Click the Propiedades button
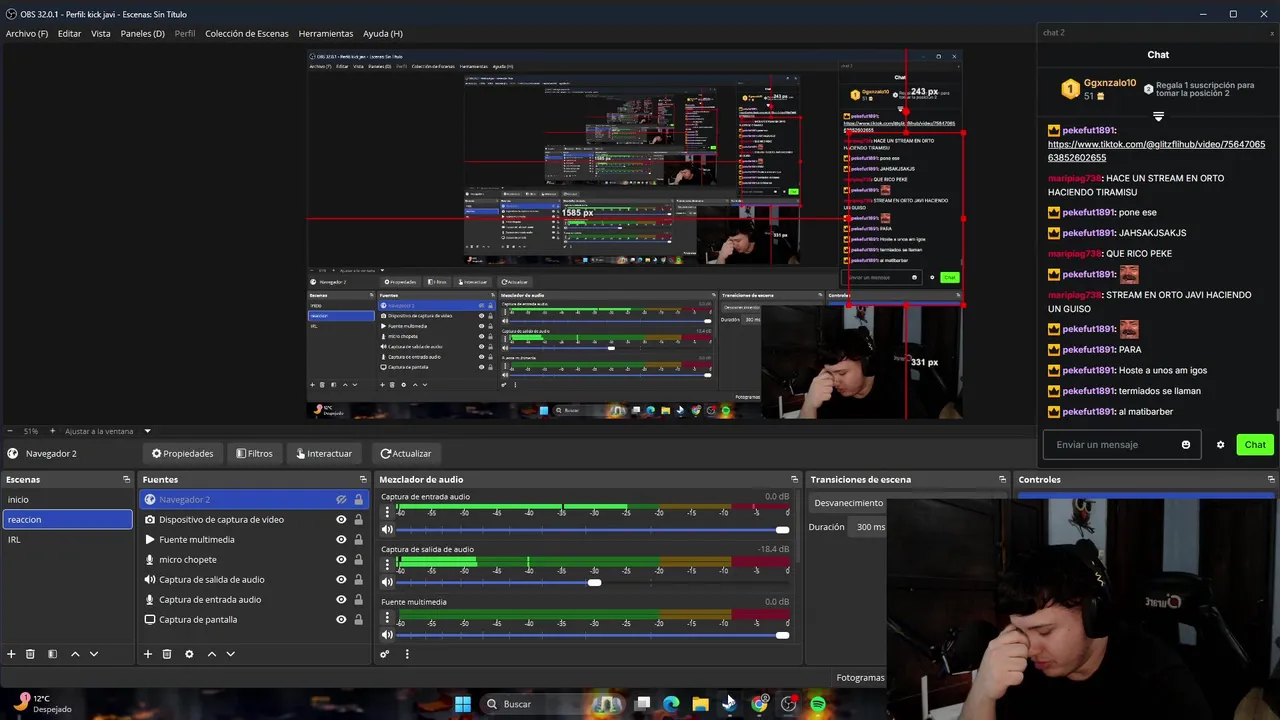Image resolution: width=1280 pixels, height=720 pixels. click(x=182, y=453)
